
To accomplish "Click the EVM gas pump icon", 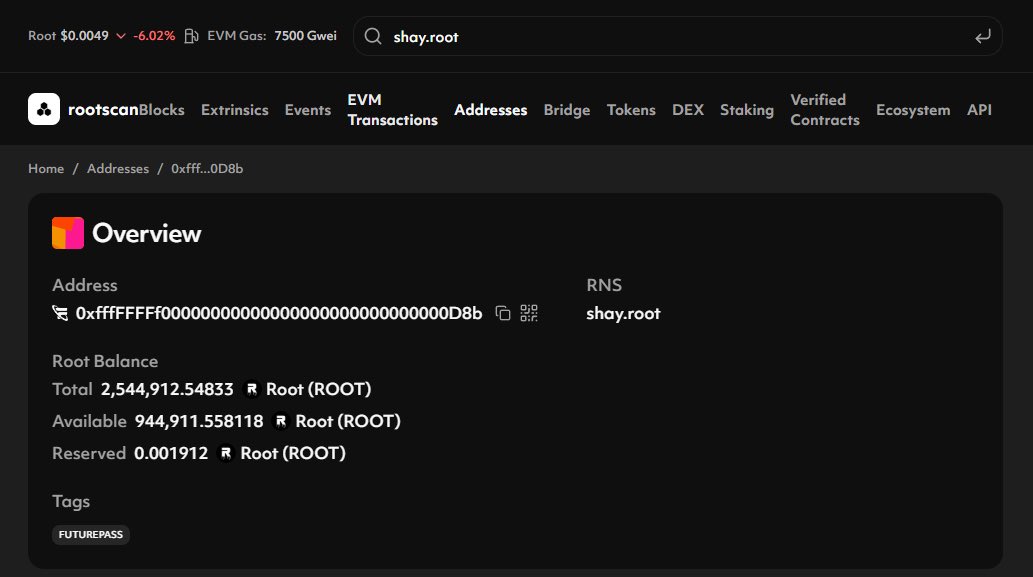I will (191, 36).
